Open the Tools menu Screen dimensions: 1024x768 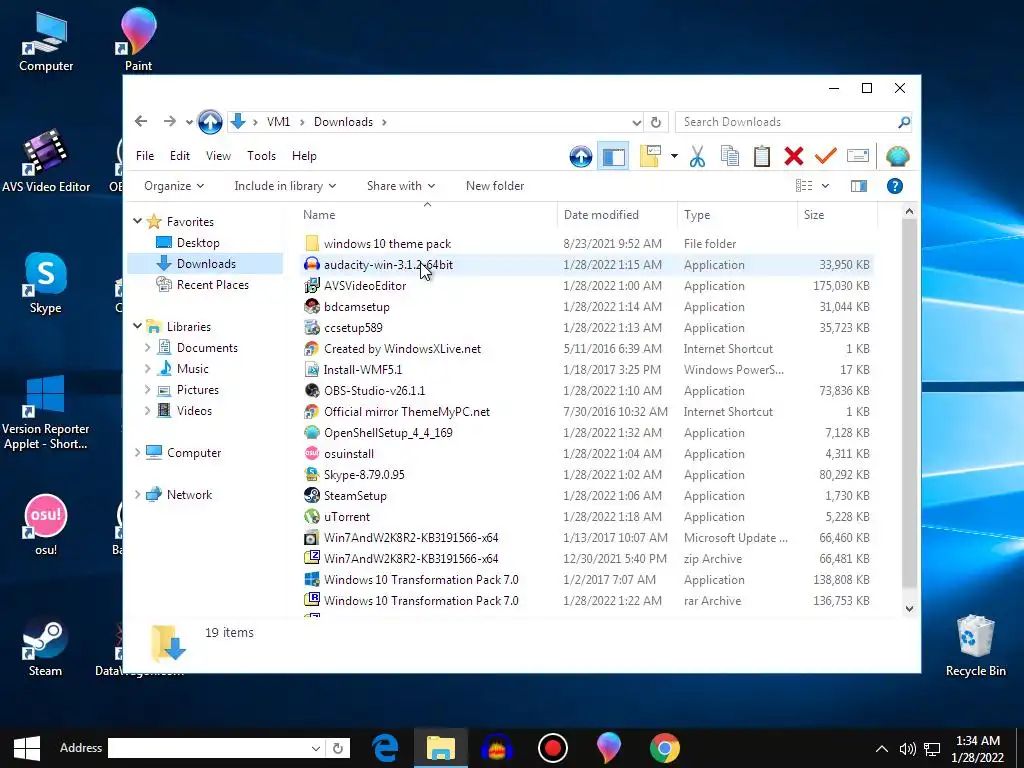(x=261, y=156)
